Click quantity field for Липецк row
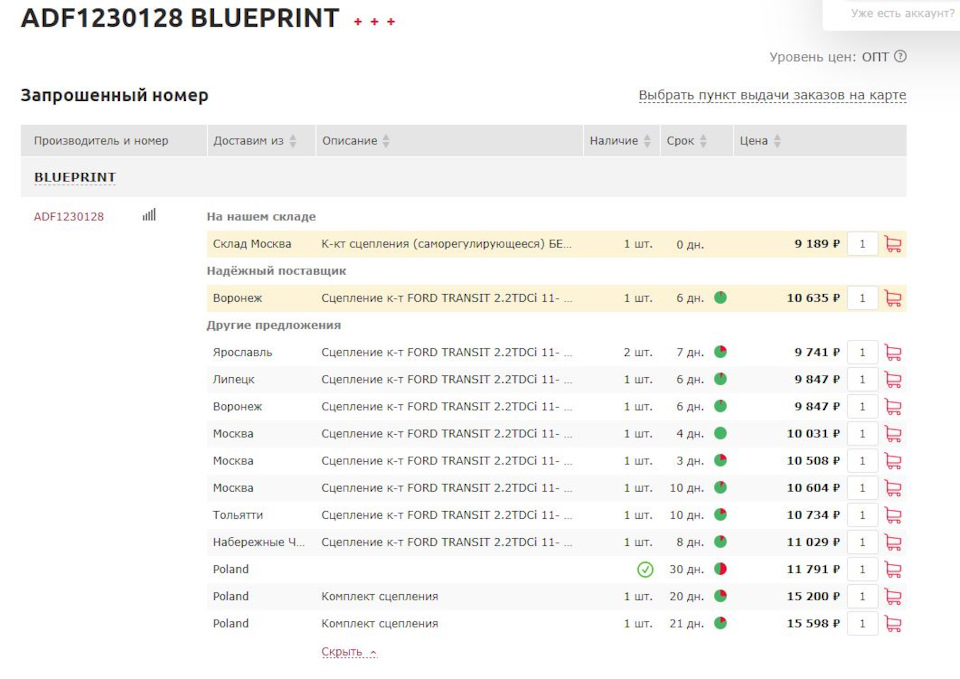The image size is (960, 679). [x=862, y=380]
